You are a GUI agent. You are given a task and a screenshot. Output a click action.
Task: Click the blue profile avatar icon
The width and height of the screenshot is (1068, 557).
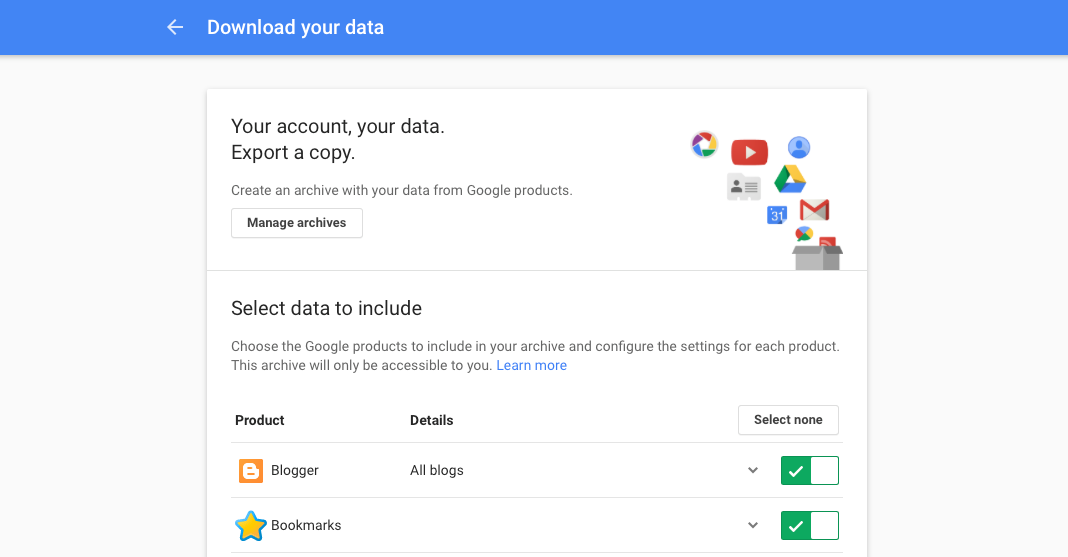pos(799,147)
